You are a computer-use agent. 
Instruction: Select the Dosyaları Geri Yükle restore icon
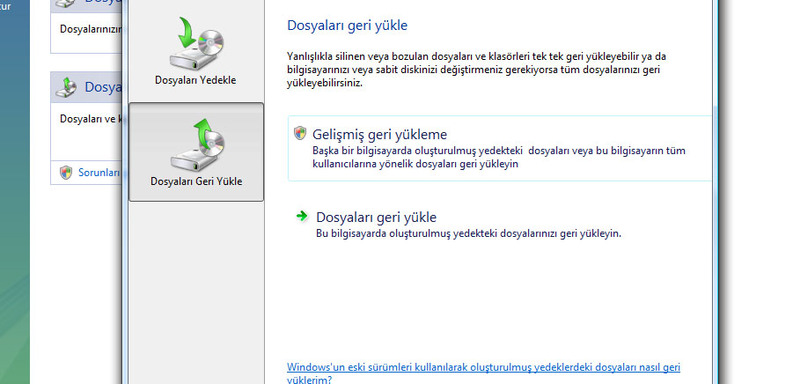click(x=196, y=145)
